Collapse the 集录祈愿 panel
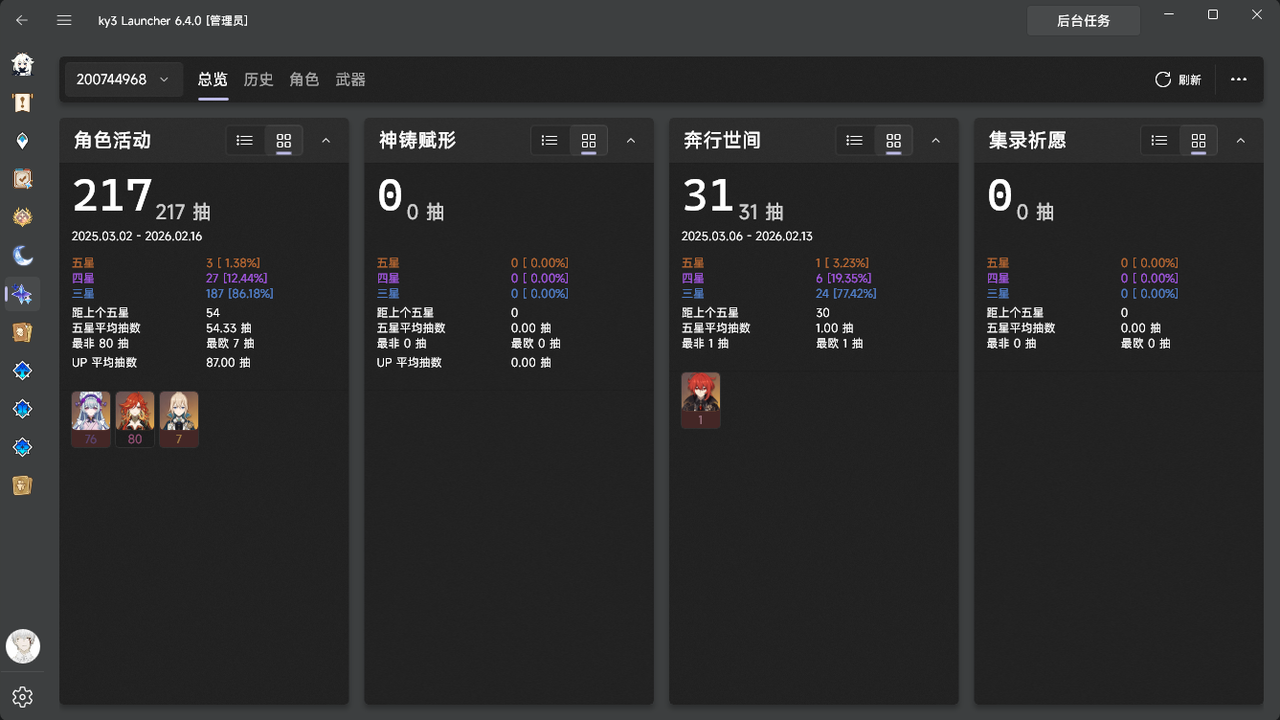 pyautogui.click(x=1240, y=140)
